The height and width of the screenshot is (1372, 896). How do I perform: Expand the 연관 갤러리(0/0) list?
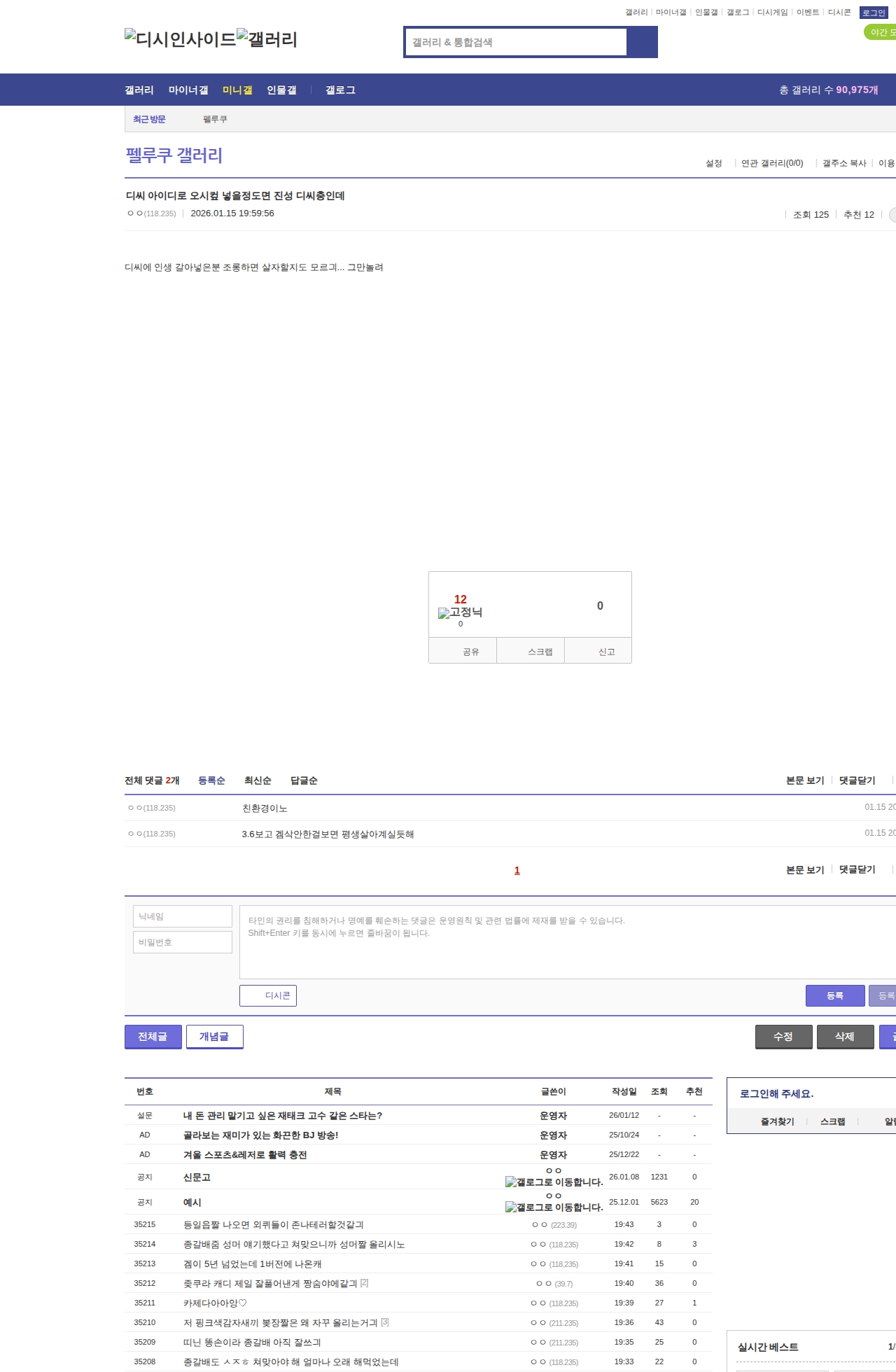click(x=772, y=163)
